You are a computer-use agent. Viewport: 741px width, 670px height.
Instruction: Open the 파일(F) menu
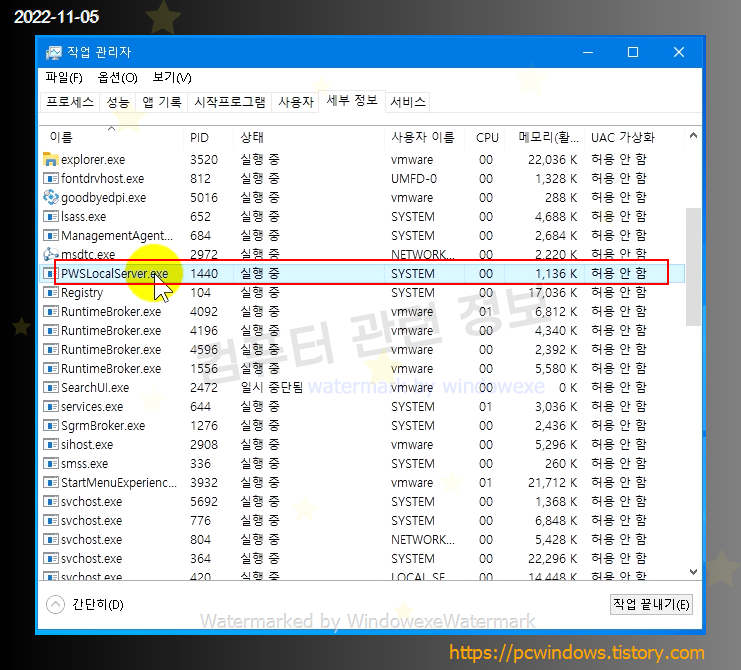pos(64,77)
